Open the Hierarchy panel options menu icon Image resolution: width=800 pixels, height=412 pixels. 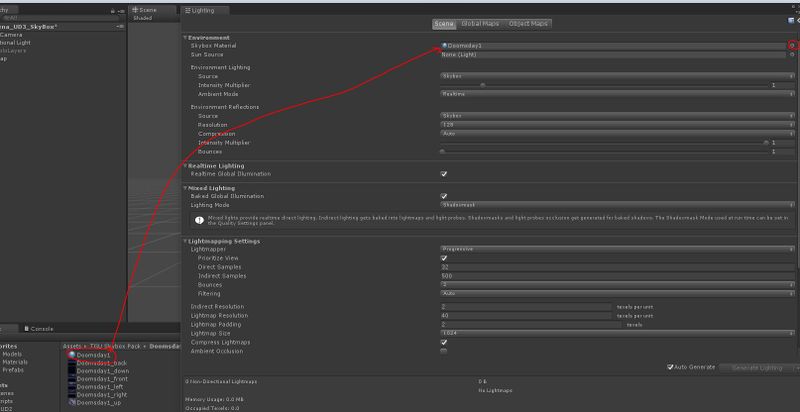click(121, 11)
